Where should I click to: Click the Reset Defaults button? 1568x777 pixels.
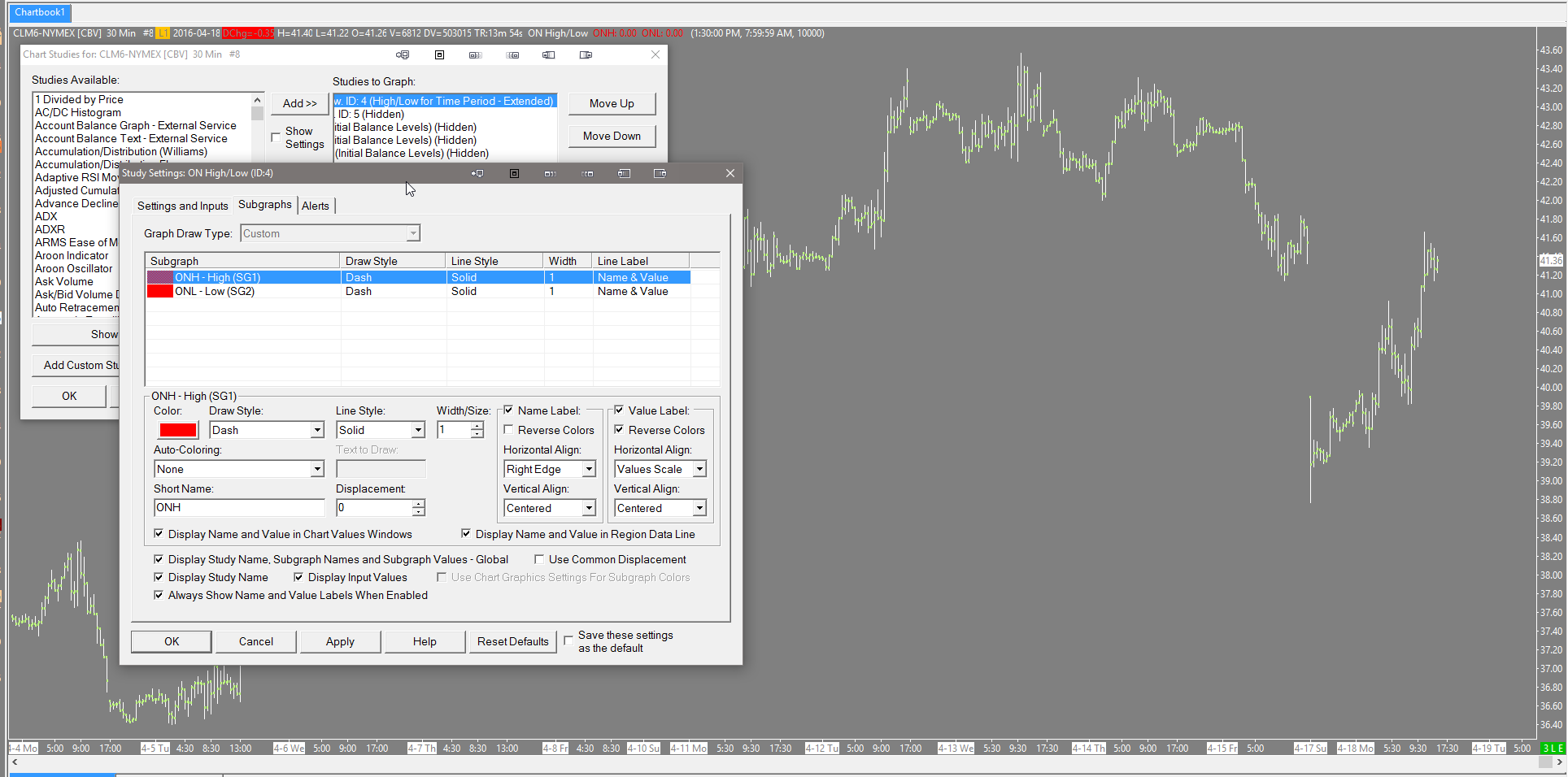[512, 641]
